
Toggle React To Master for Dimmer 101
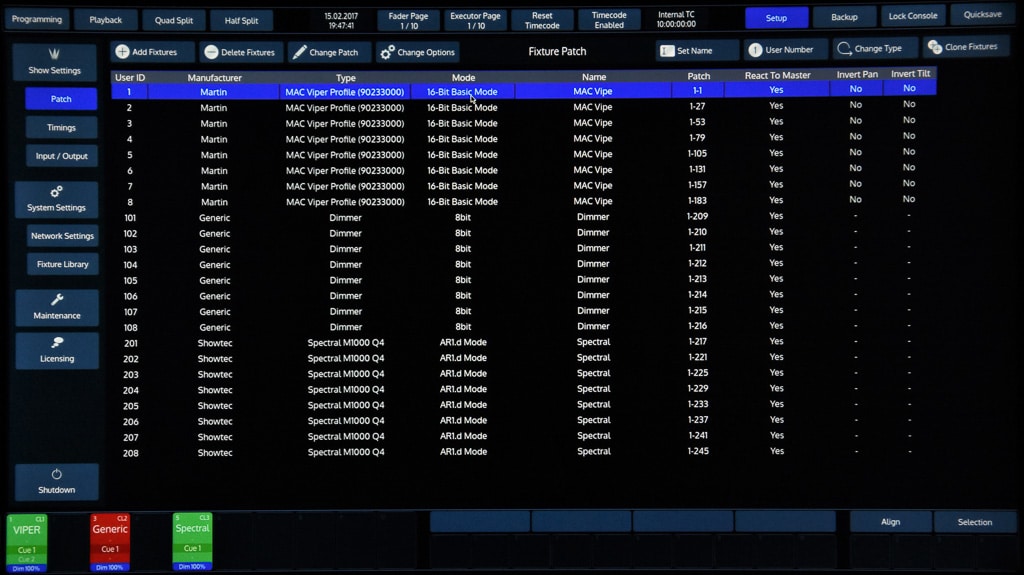(776, 217)
